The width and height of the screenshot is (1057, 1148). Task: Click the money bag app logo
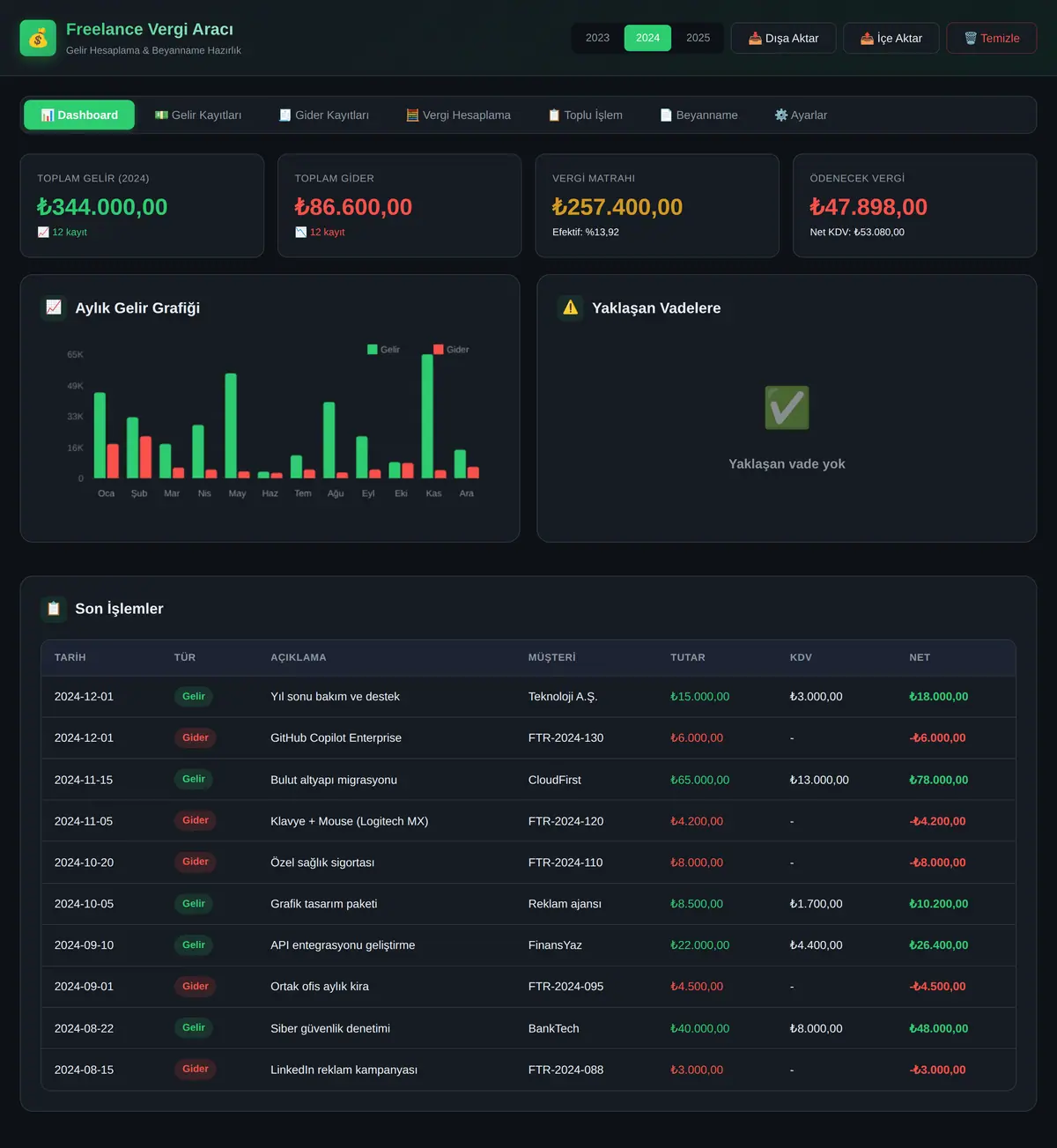38,38
